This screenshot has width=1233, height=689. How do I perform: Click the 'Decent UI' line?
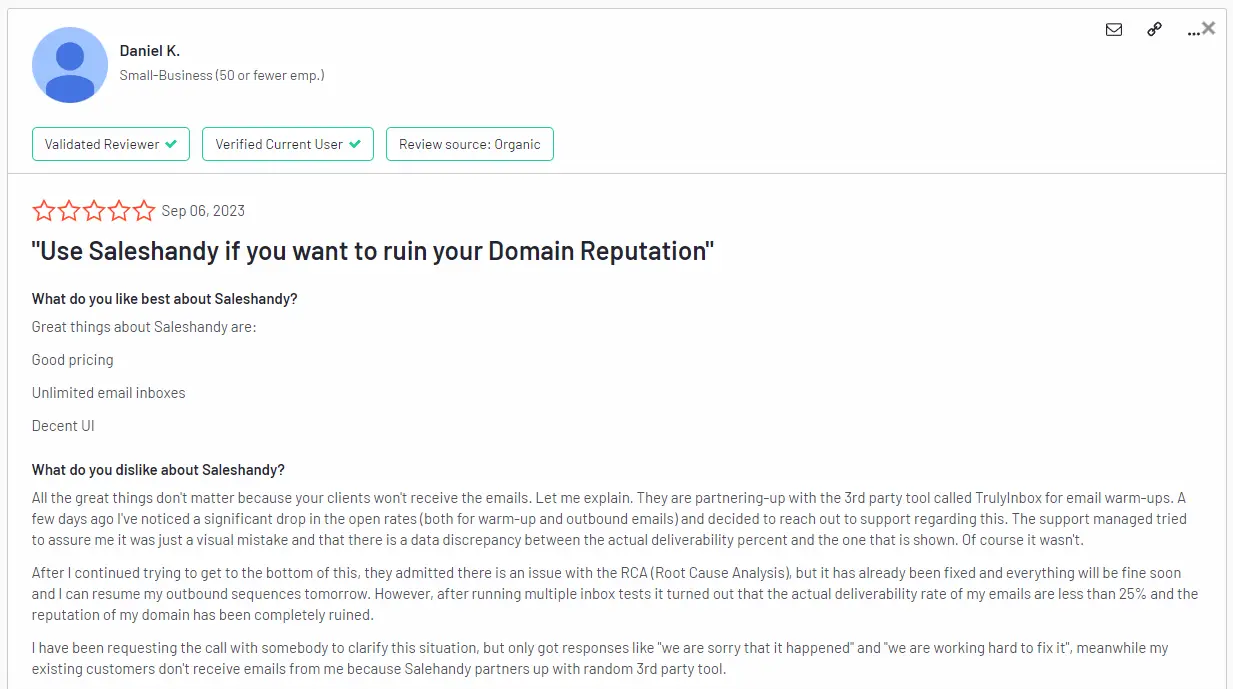click(63, 426)
